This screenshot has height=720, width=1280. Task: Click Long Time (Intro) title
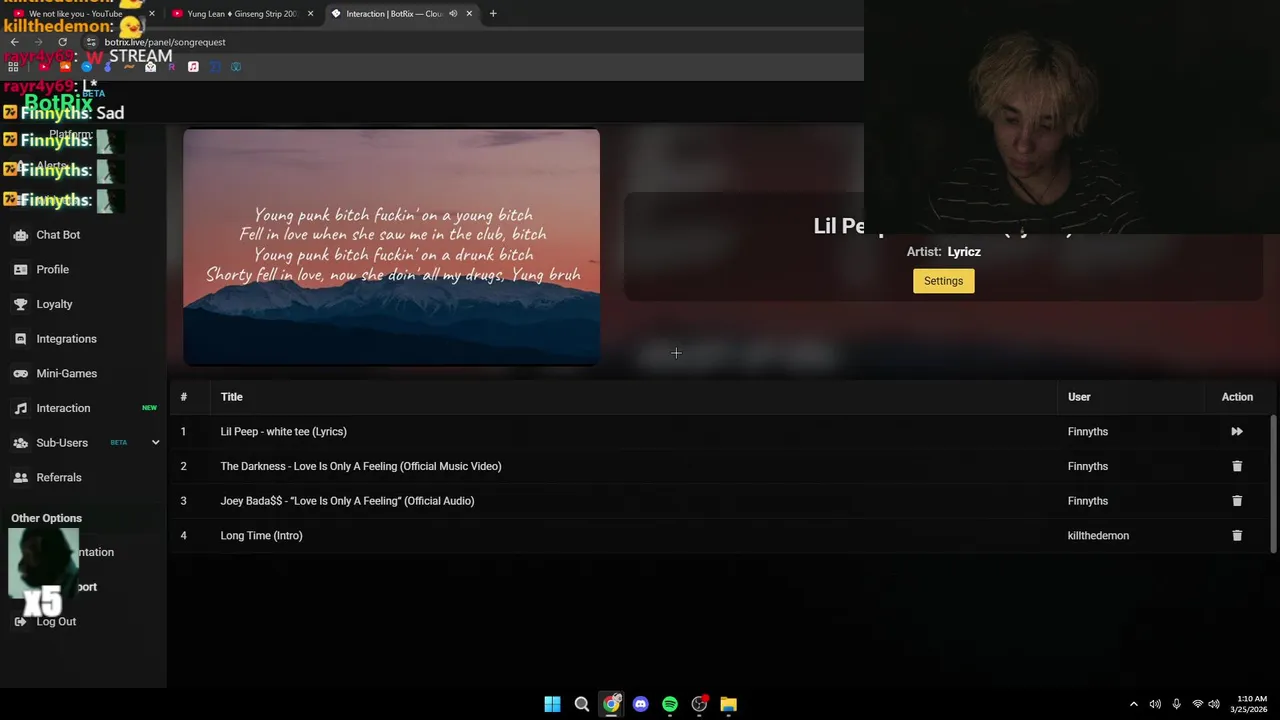[x=261, y=536]
